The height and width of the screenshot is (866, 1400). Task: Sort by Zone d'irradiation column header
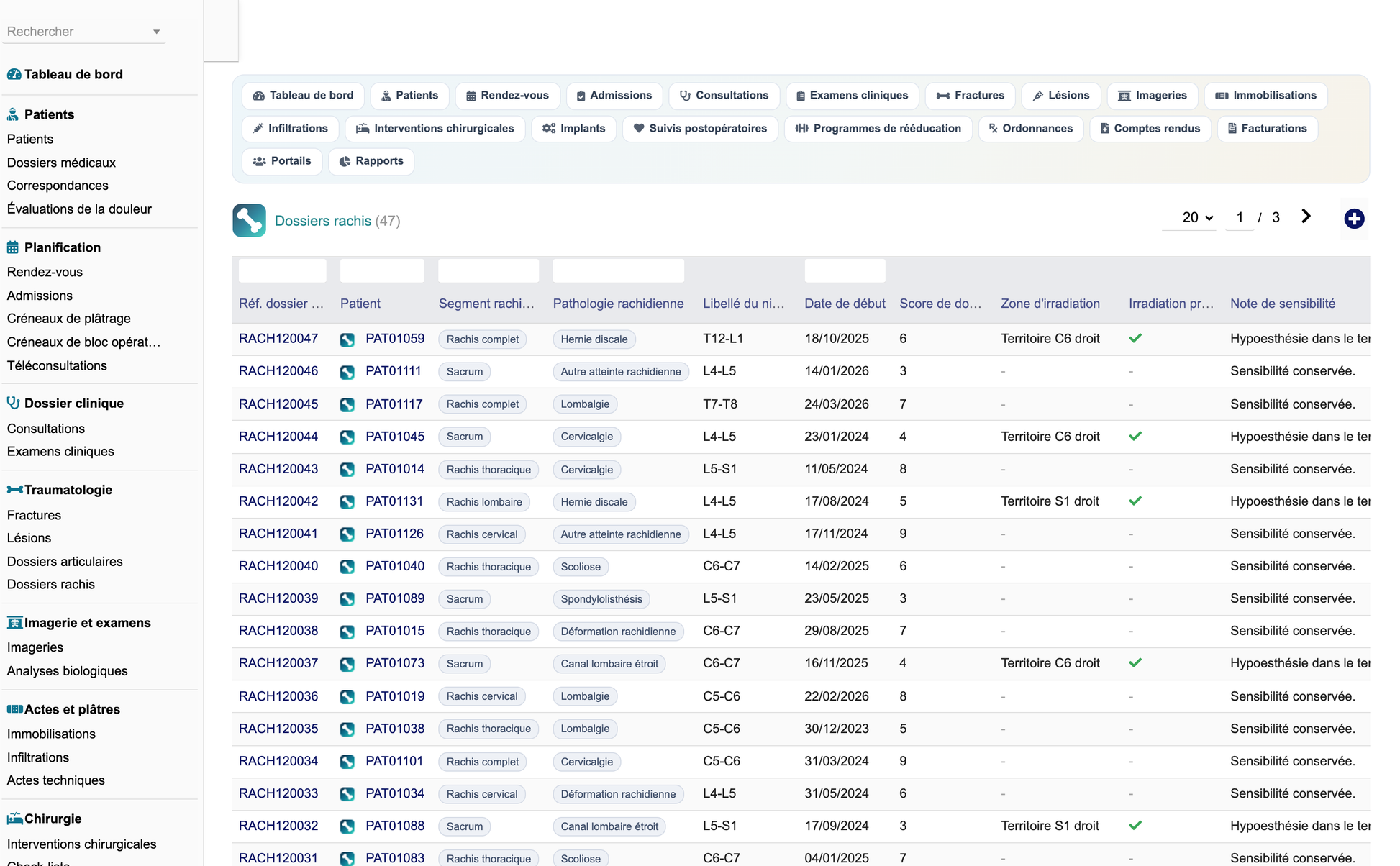[1050, 304]
